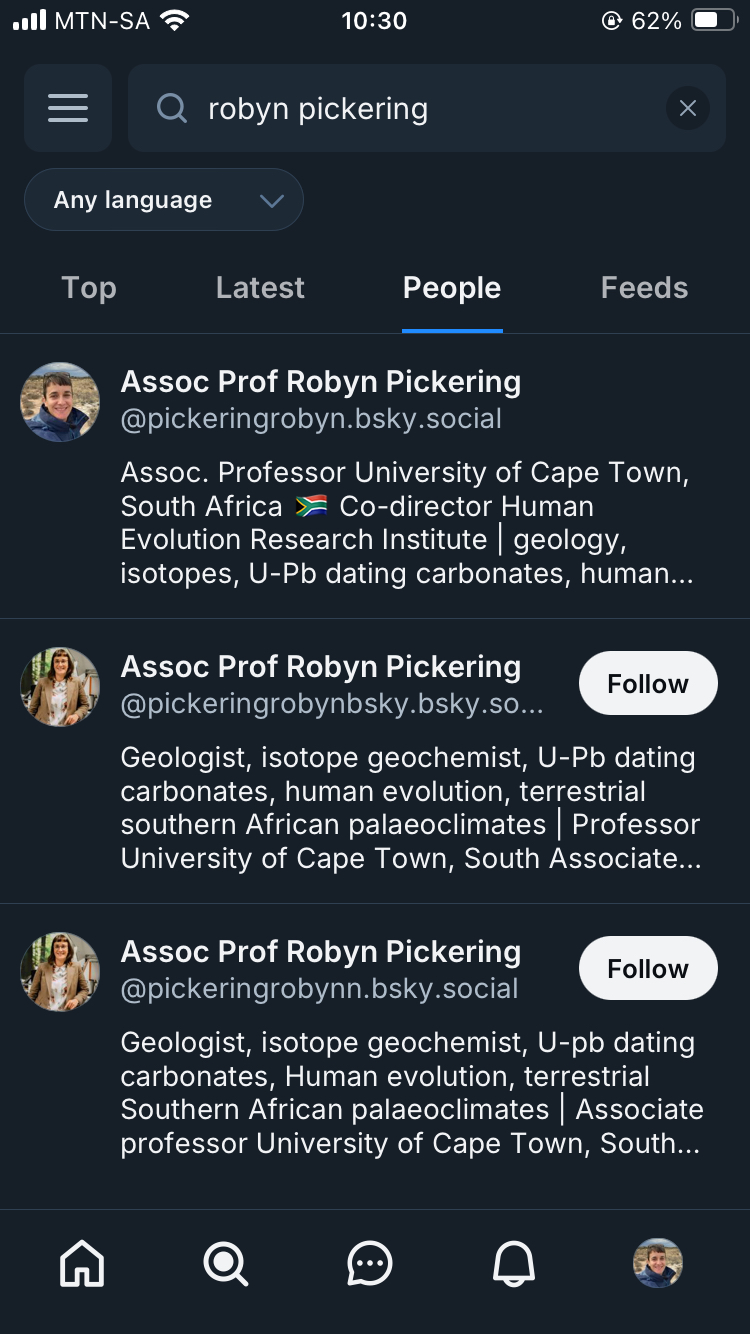The width and height of the screenshot is (750, 1334).
Task: Open the @pickeringrobyn.bsky.social handle
Action: coord(311,419)
